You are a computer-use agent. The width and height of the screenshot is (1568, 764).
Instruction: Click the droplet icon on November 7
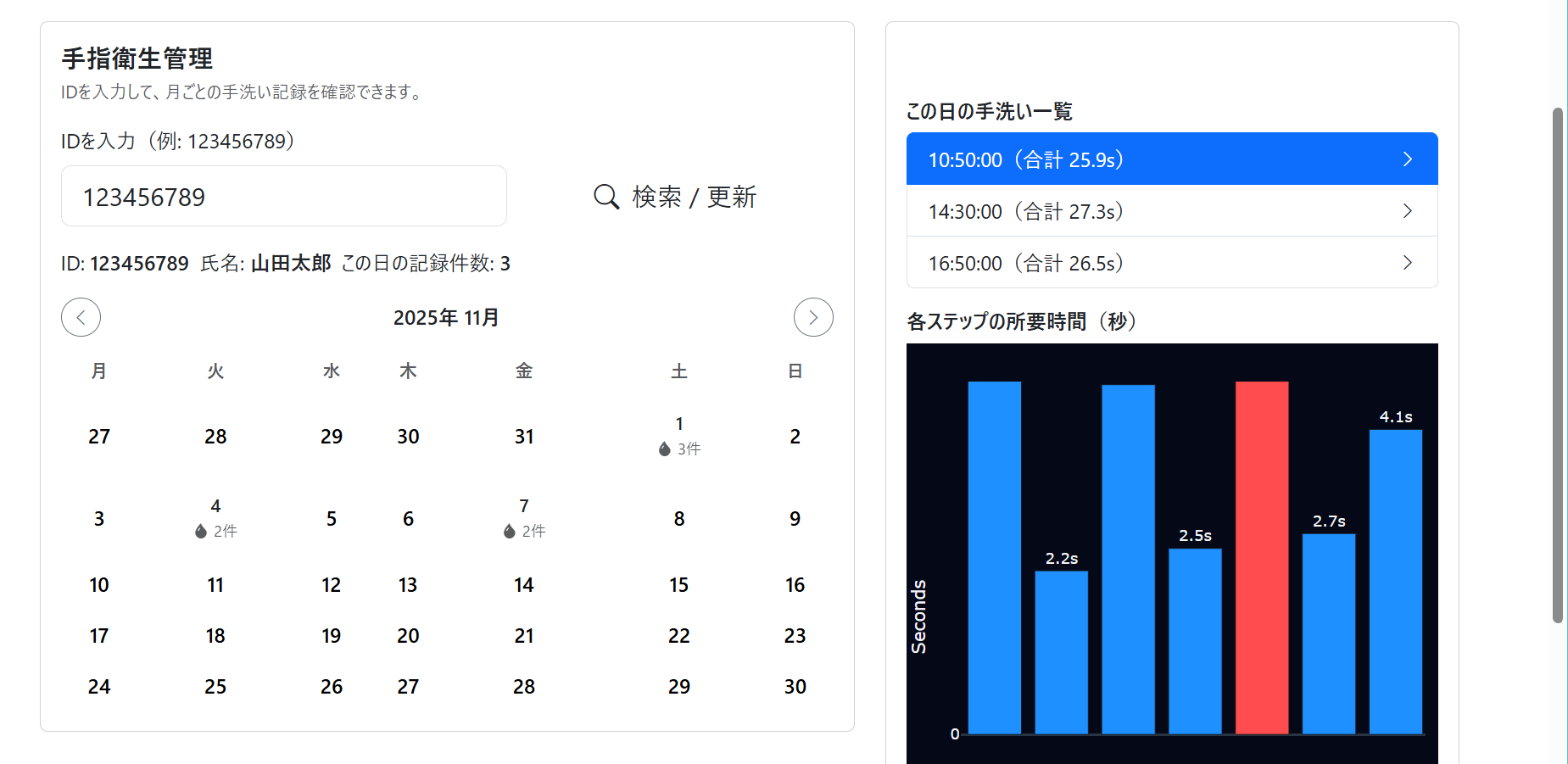click(507, 531)
